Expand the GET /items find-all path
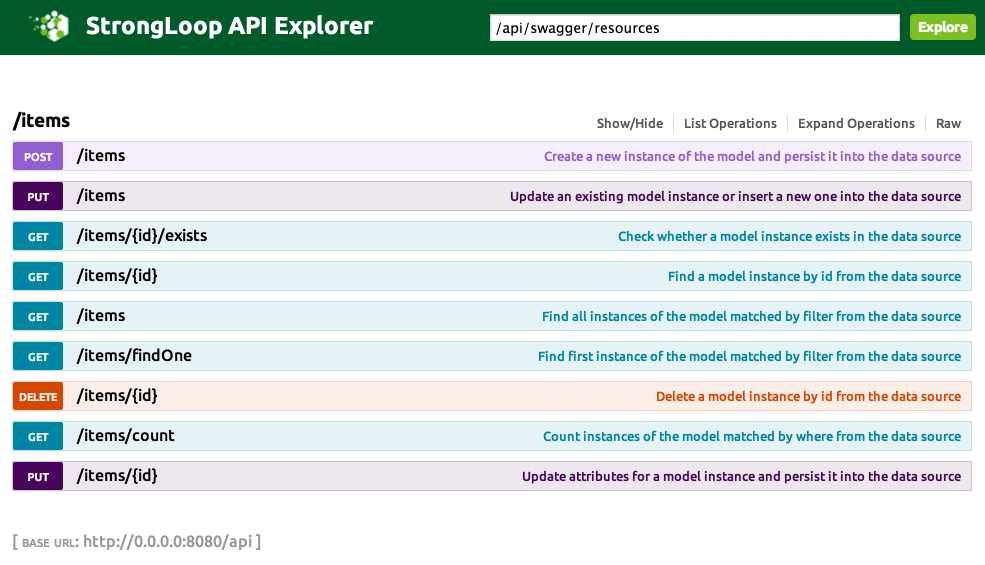Viewport: 985px width, 565px height. [101, 315]
